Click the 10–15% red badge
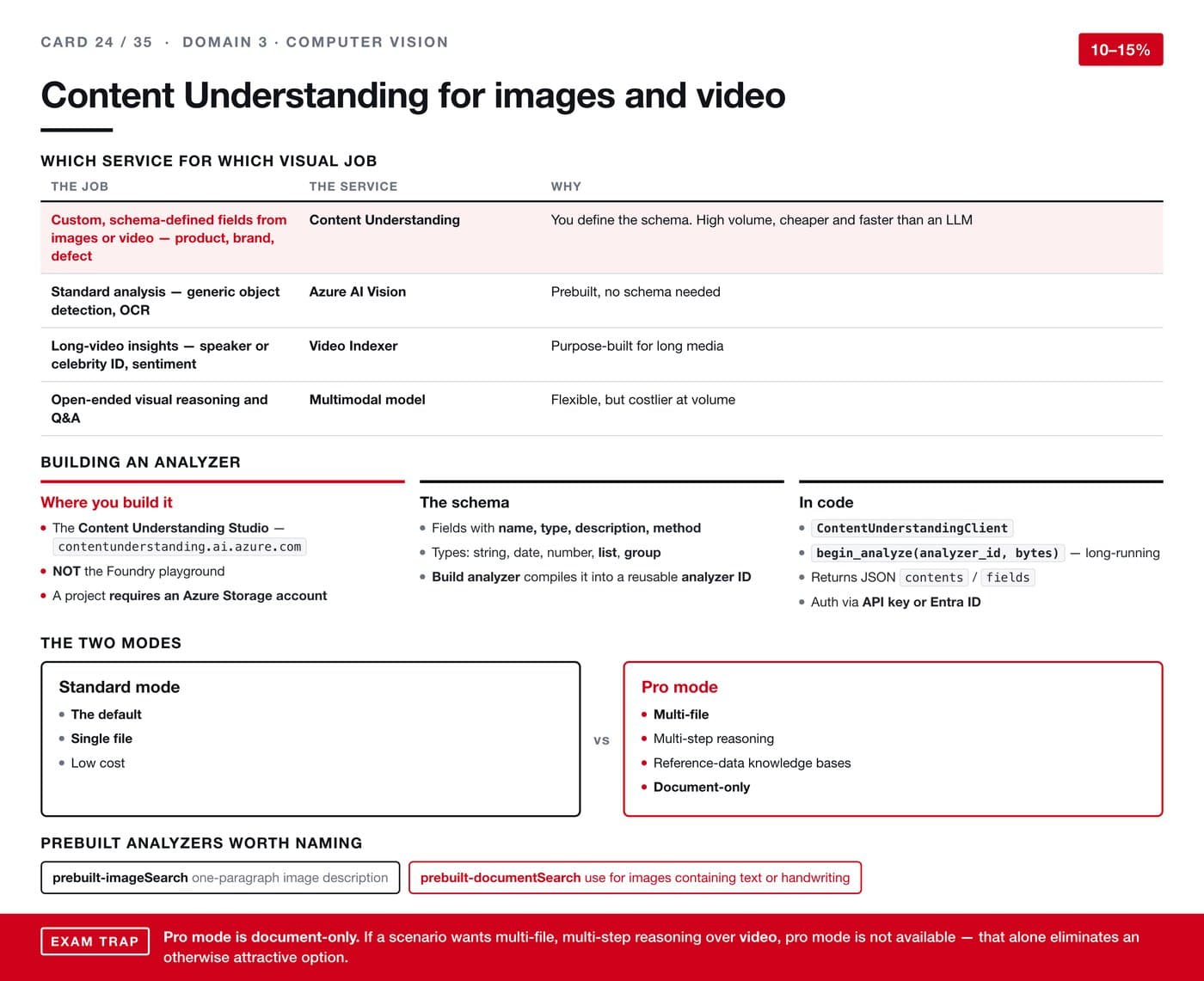This screenshot has height=981, width=1204. click(1121, 50)
